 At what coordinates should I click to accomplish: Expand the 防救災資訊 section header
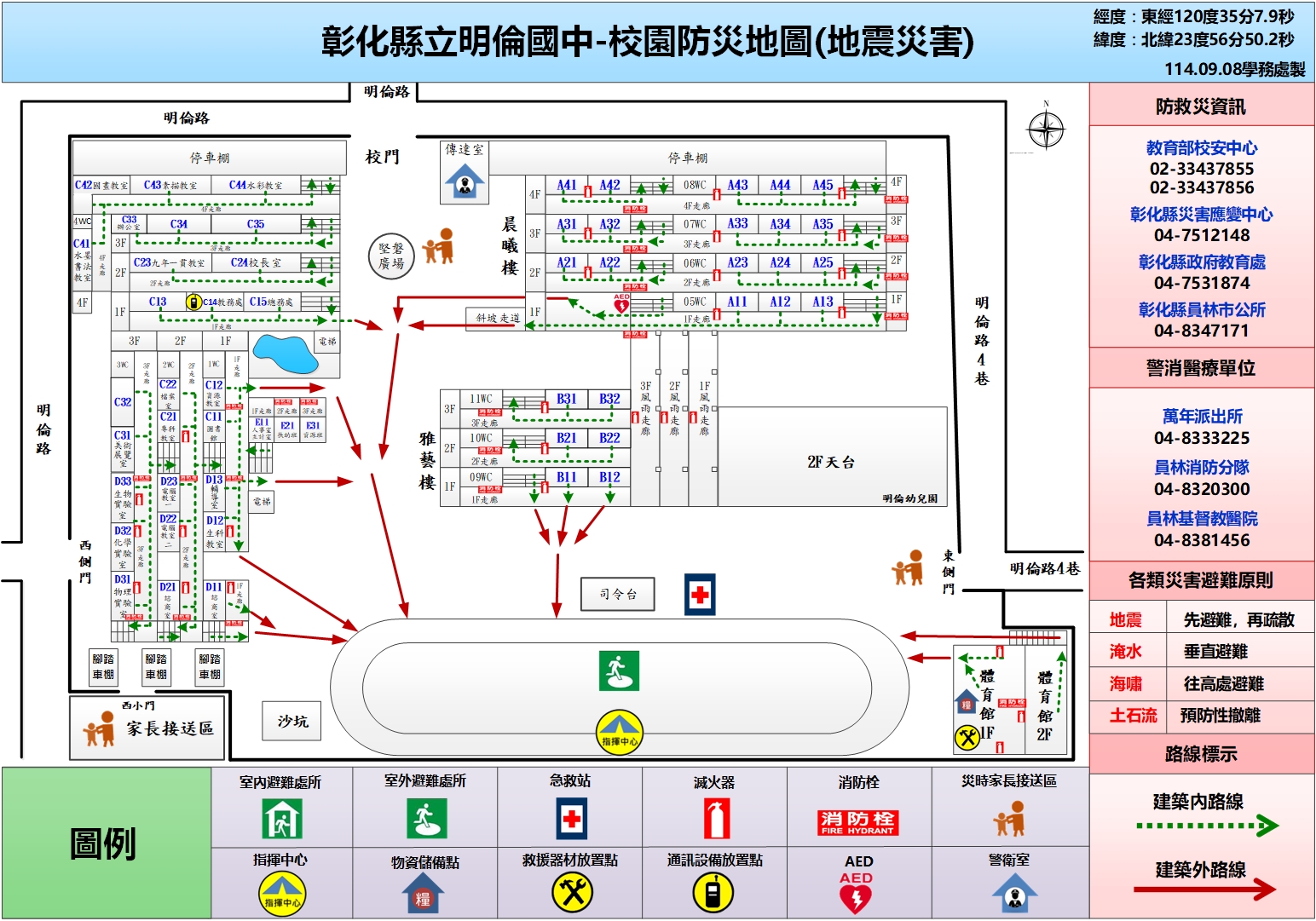[x=1202, y=106]
